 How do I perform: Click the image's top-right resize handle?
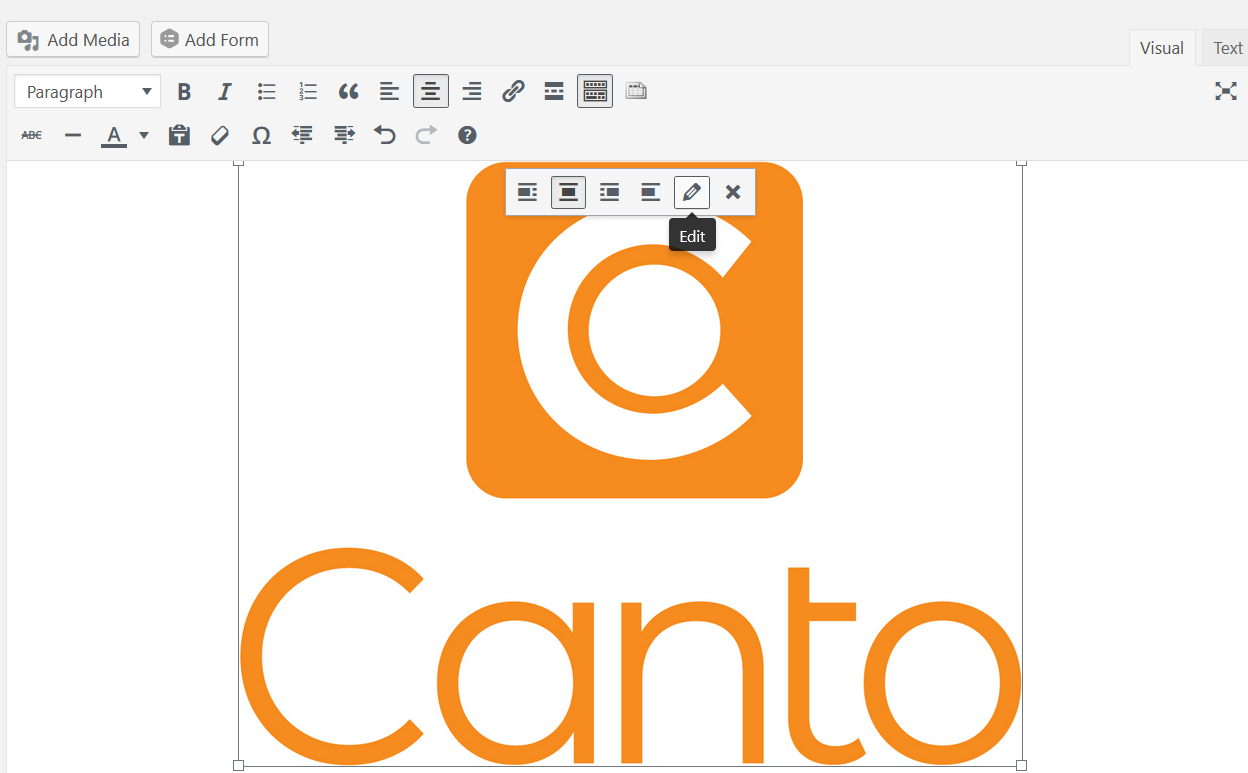(1021, 162)
